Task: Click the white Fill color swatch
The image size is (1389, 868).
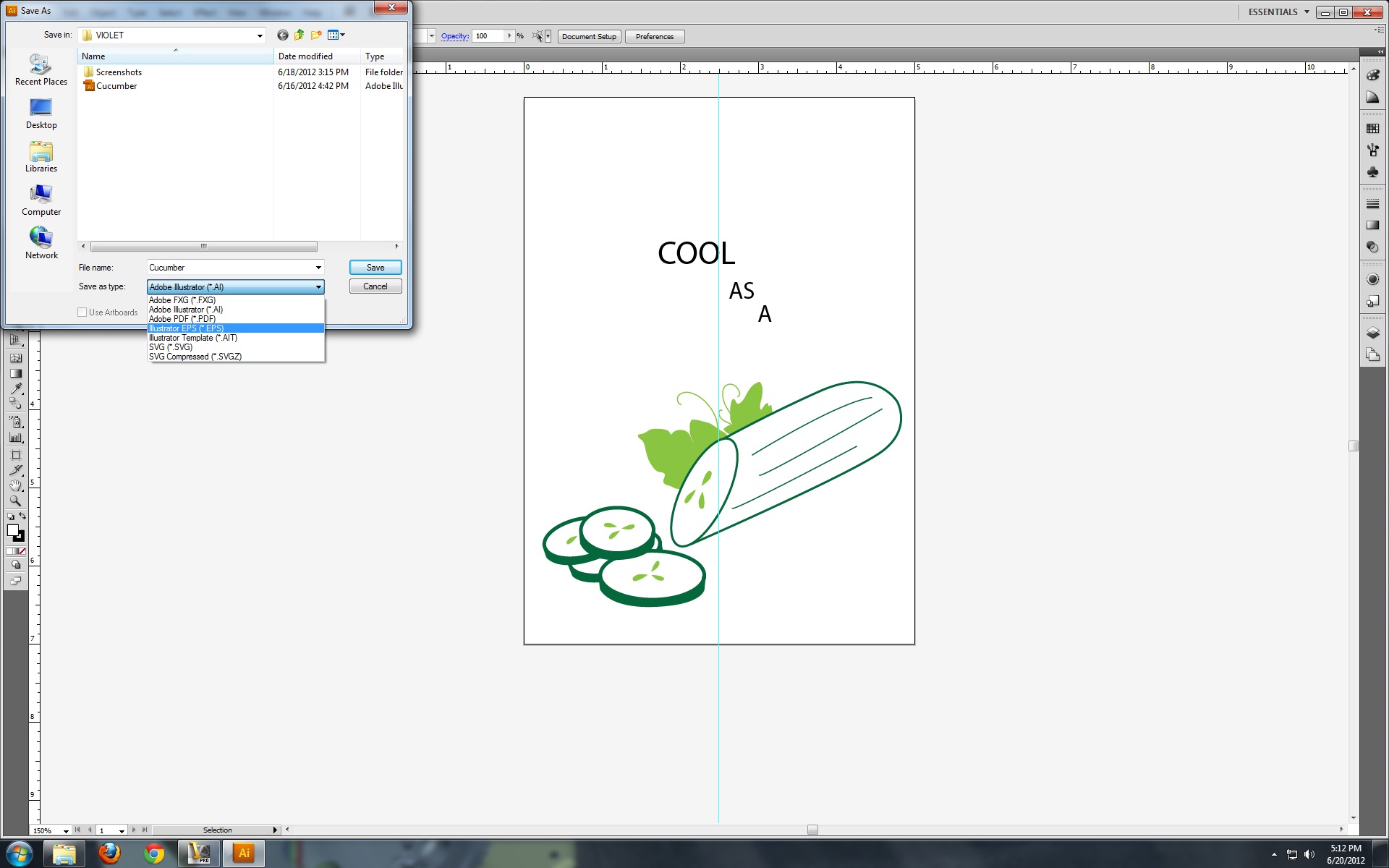Action: pos(12,531)
